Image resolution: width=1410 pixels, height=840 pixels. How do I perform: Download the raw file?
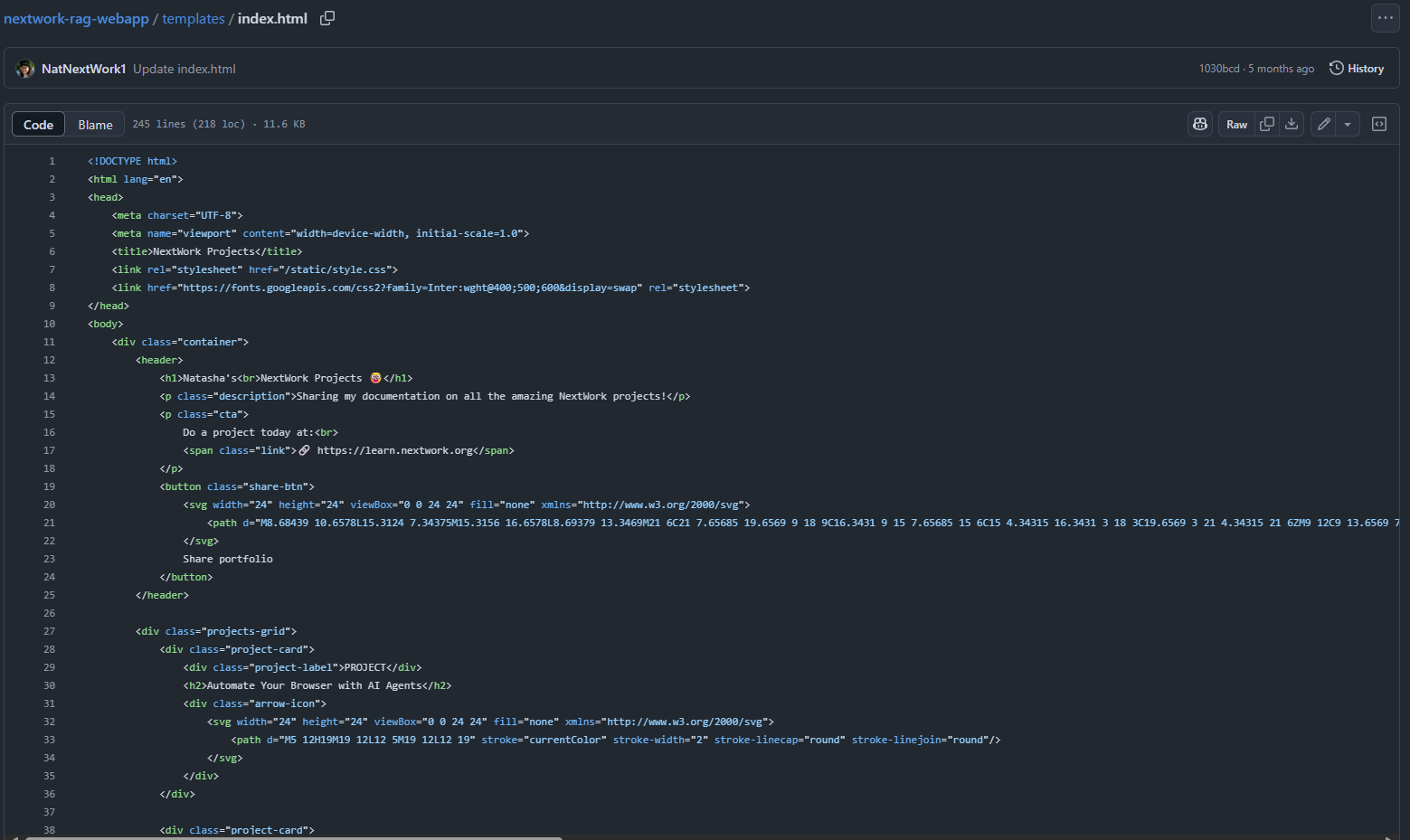point(1292,125)
